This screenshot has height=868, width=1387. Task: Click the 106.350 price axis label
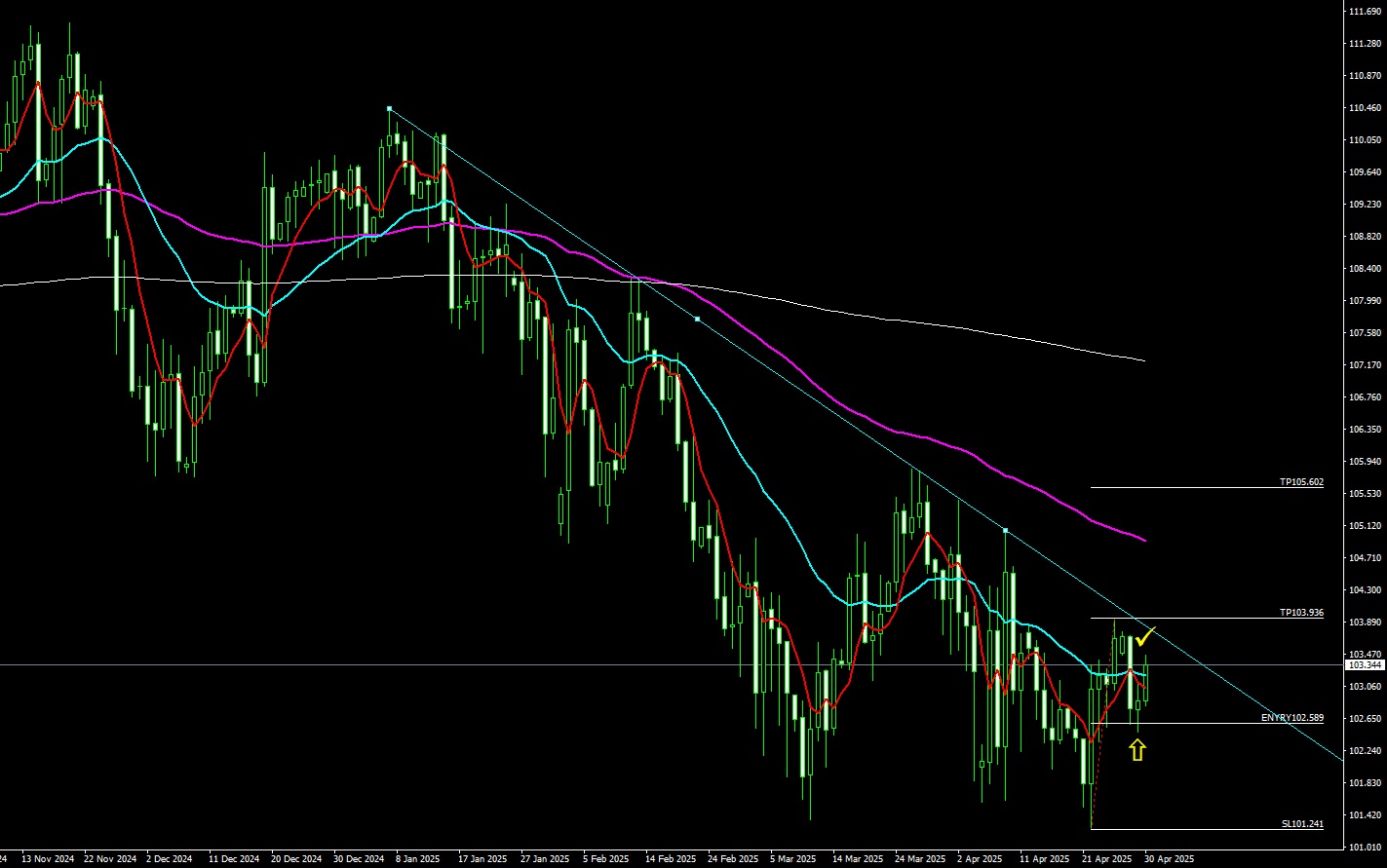[x=1366, y=430]
